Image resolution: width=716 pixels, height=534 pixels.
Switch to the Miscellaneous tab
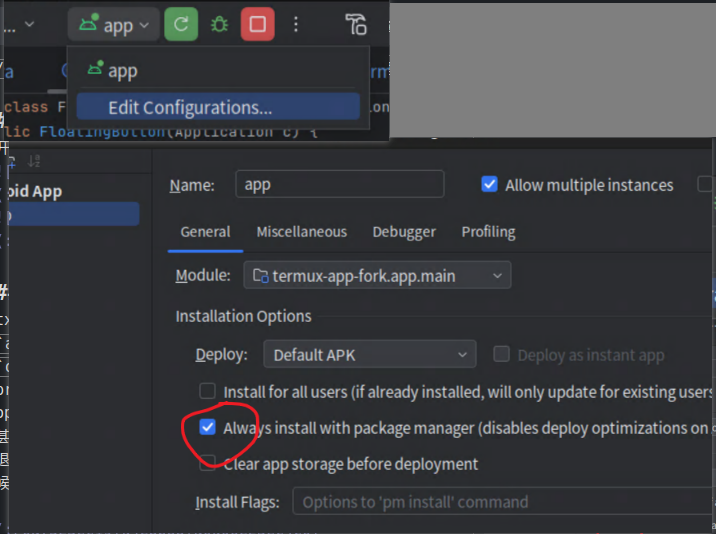[301, 232]
